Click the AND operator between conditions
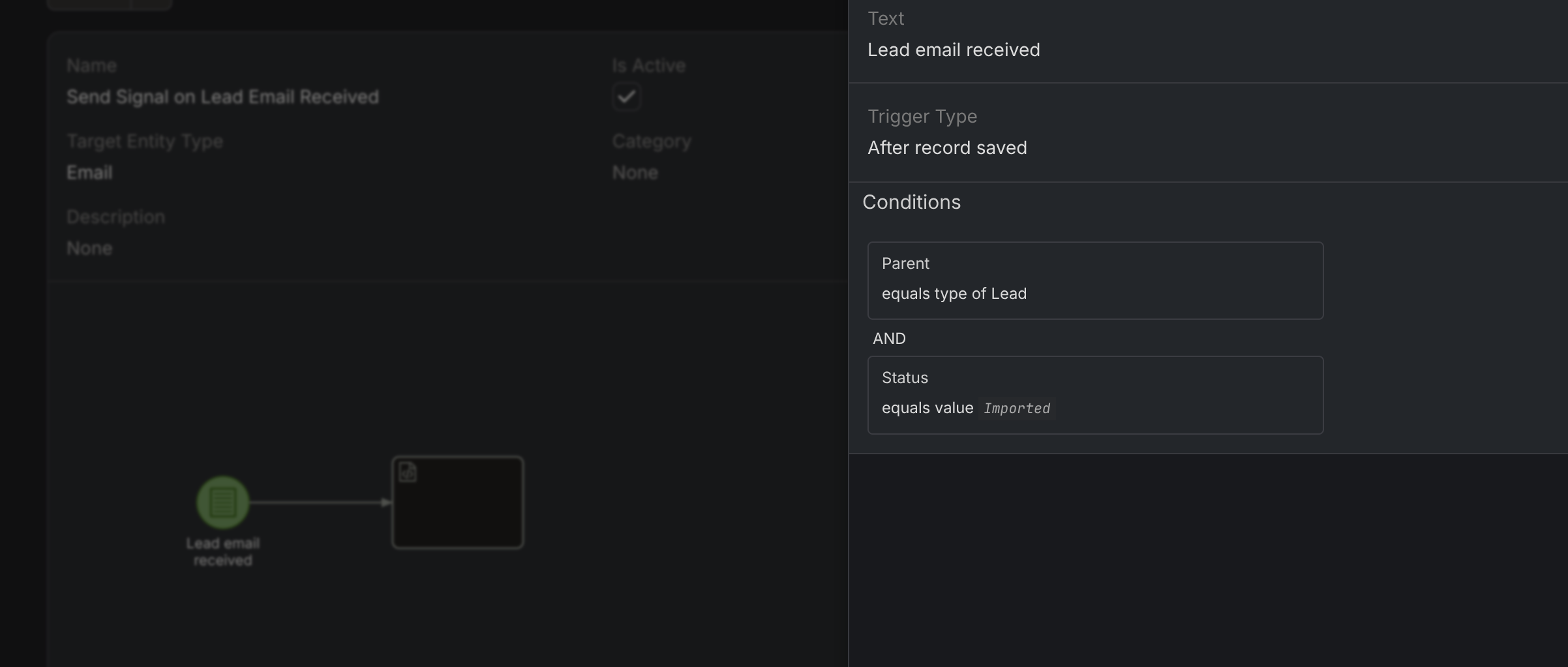 pyautogui.click(x=889, y=338)
